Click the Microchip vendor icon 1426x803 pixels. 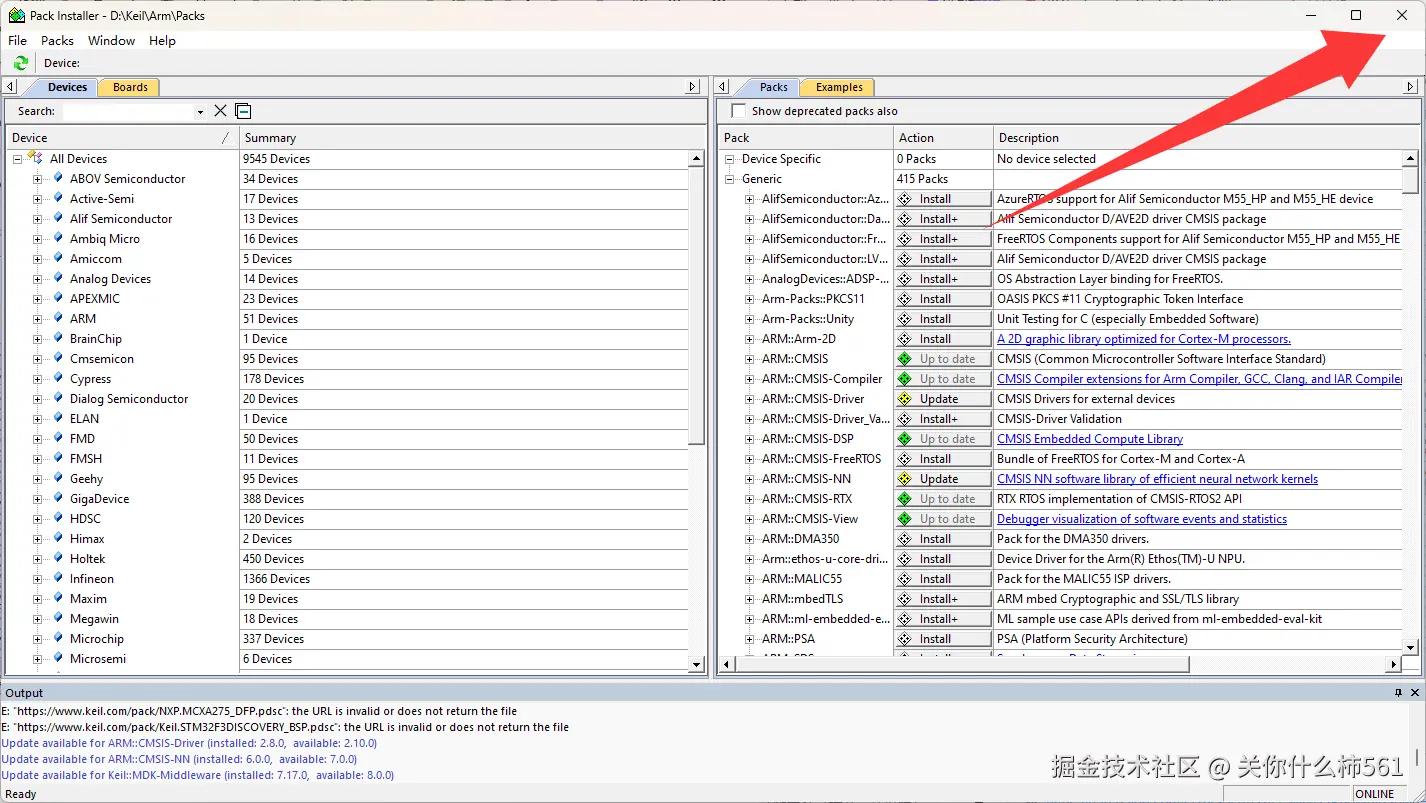coord(58,638)
